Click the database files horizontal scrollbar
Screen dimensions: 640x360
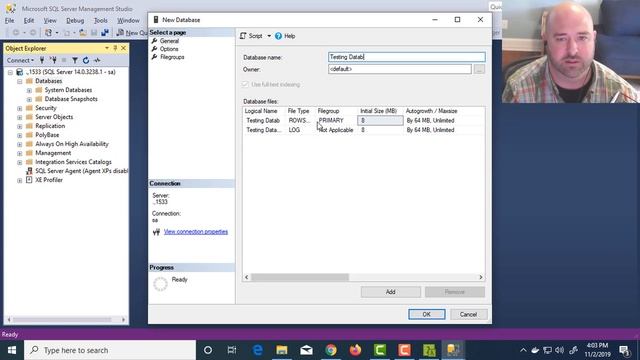click(300, 278)
